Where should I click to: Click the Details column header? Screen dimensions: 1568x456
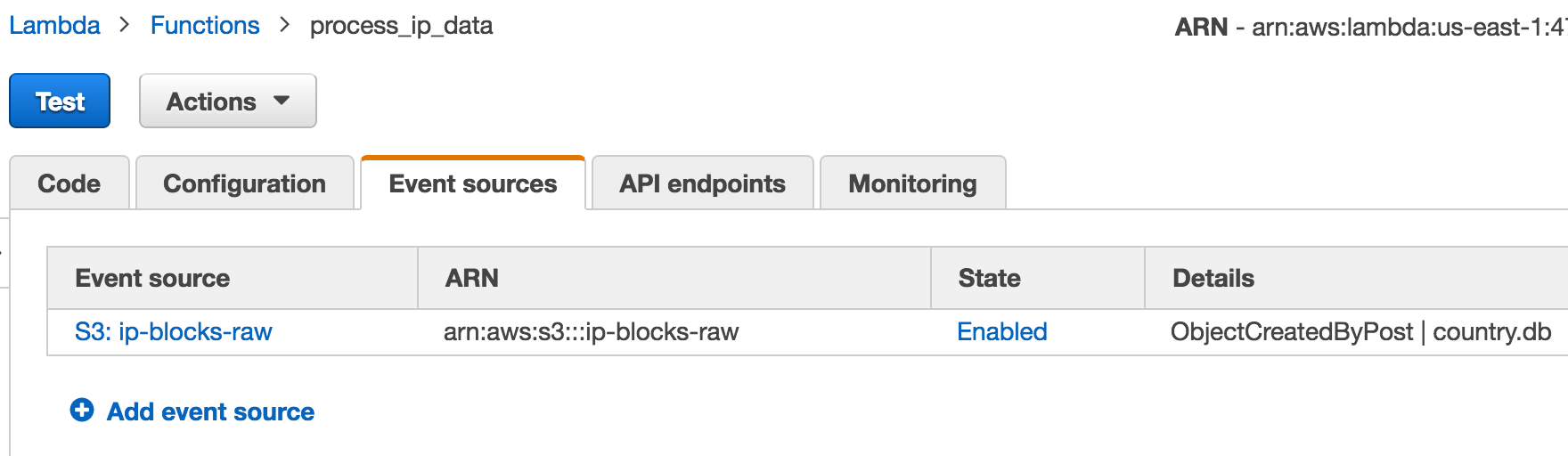point(1213,279)
